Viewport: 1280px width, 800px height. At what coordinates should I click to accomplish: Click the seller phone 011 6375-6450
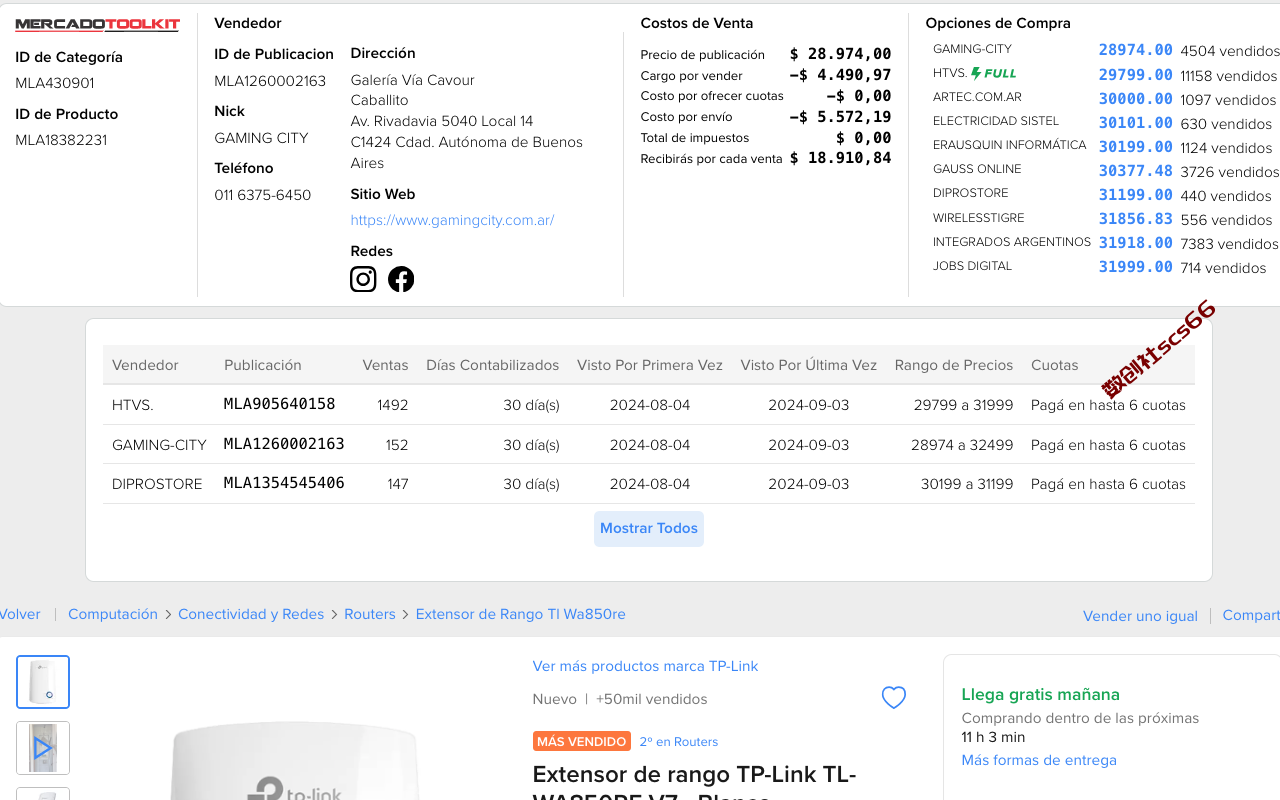[263, 195]
